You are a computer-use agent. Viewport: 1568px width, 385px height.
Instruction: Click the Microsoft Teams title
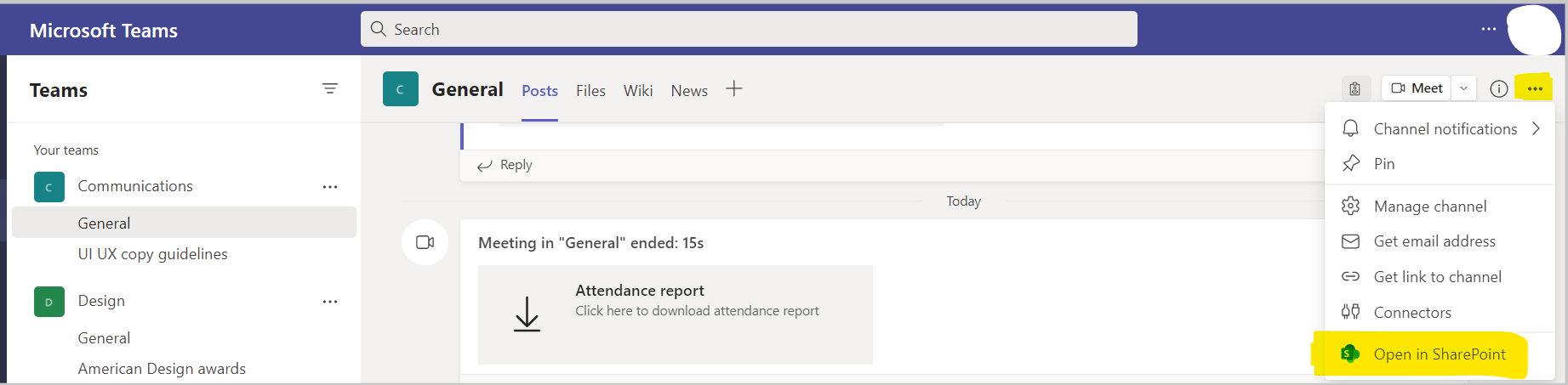[104, 31]
